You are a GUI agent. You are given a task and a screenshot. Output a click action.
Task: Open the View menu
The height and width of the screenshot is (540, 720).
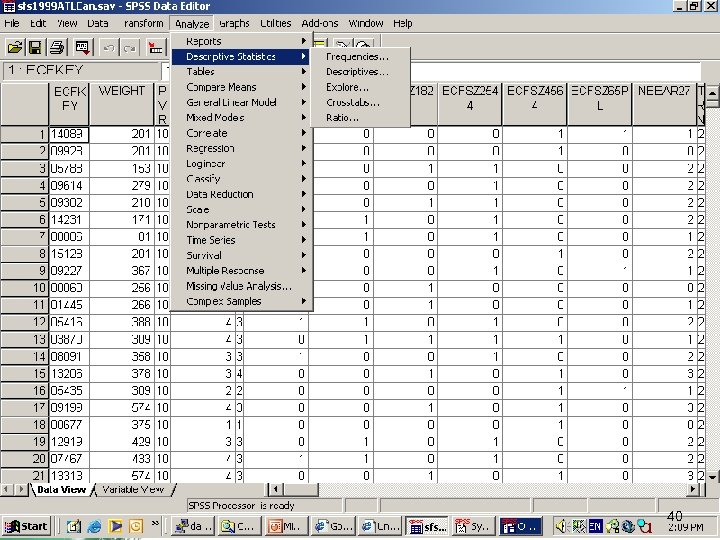pos(67,23)
